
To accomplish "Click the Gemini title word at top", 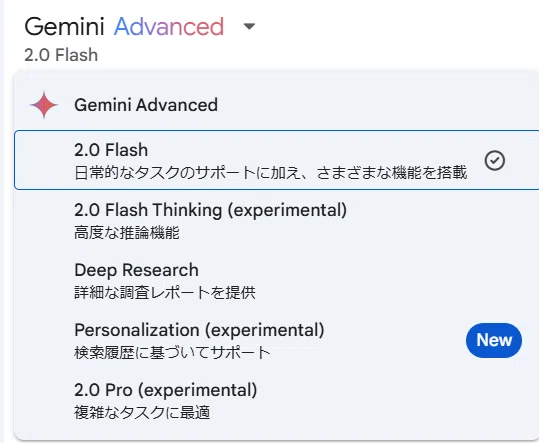I will [64, 26].
